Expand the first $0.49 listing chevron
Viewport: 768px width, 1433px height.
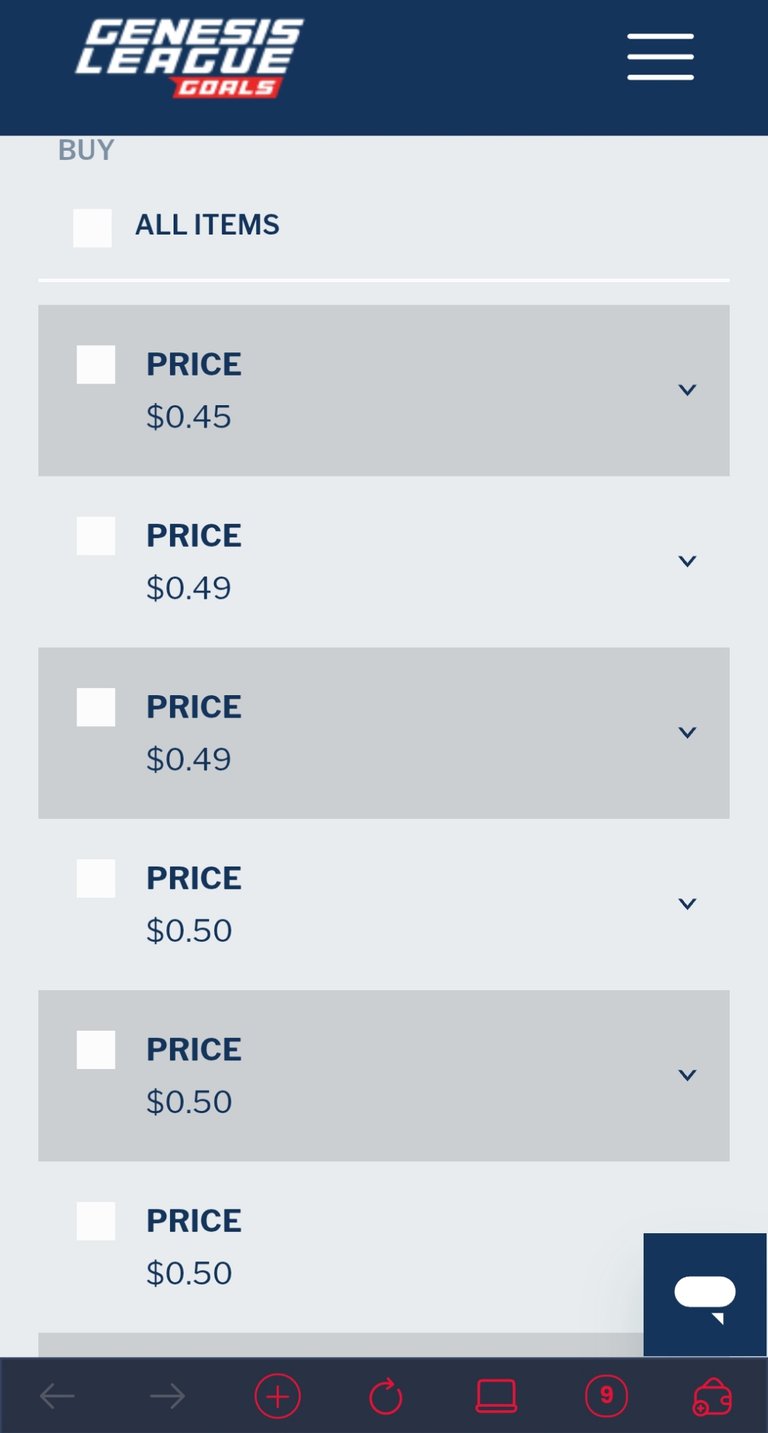point(687,561)
